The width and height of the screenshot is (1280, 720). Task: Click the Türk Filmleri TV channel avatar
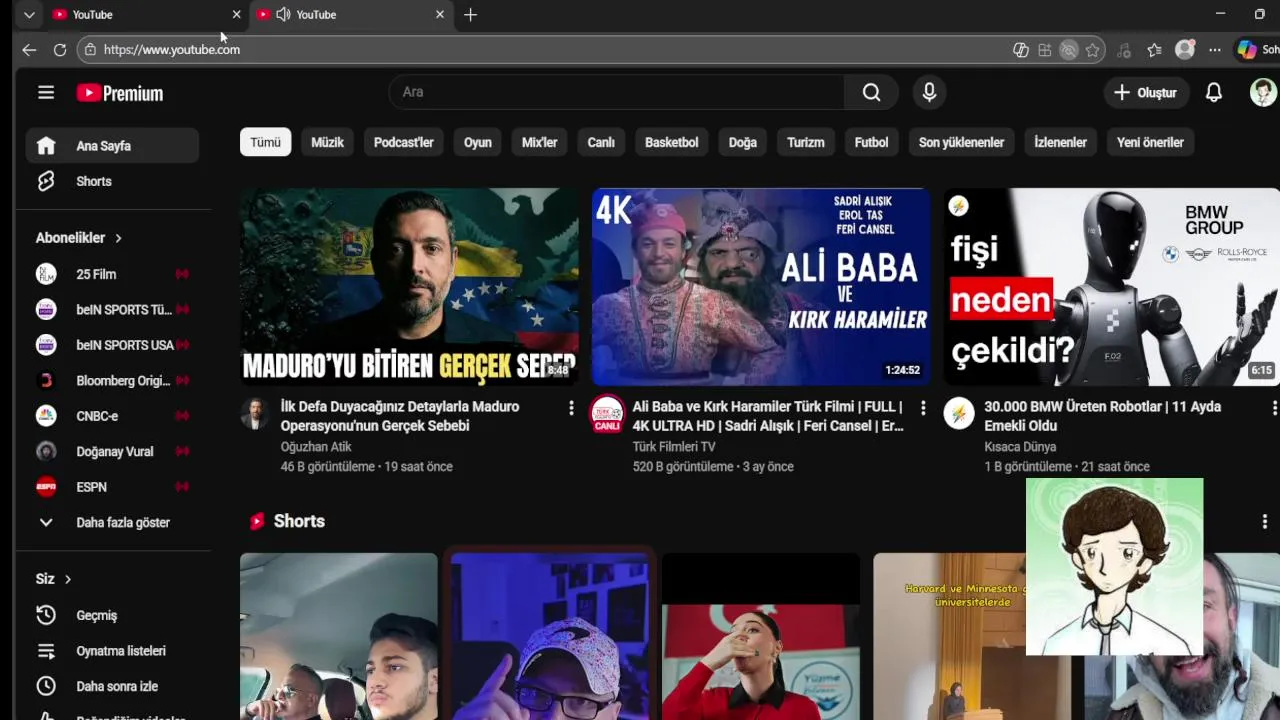click(606, 413)
